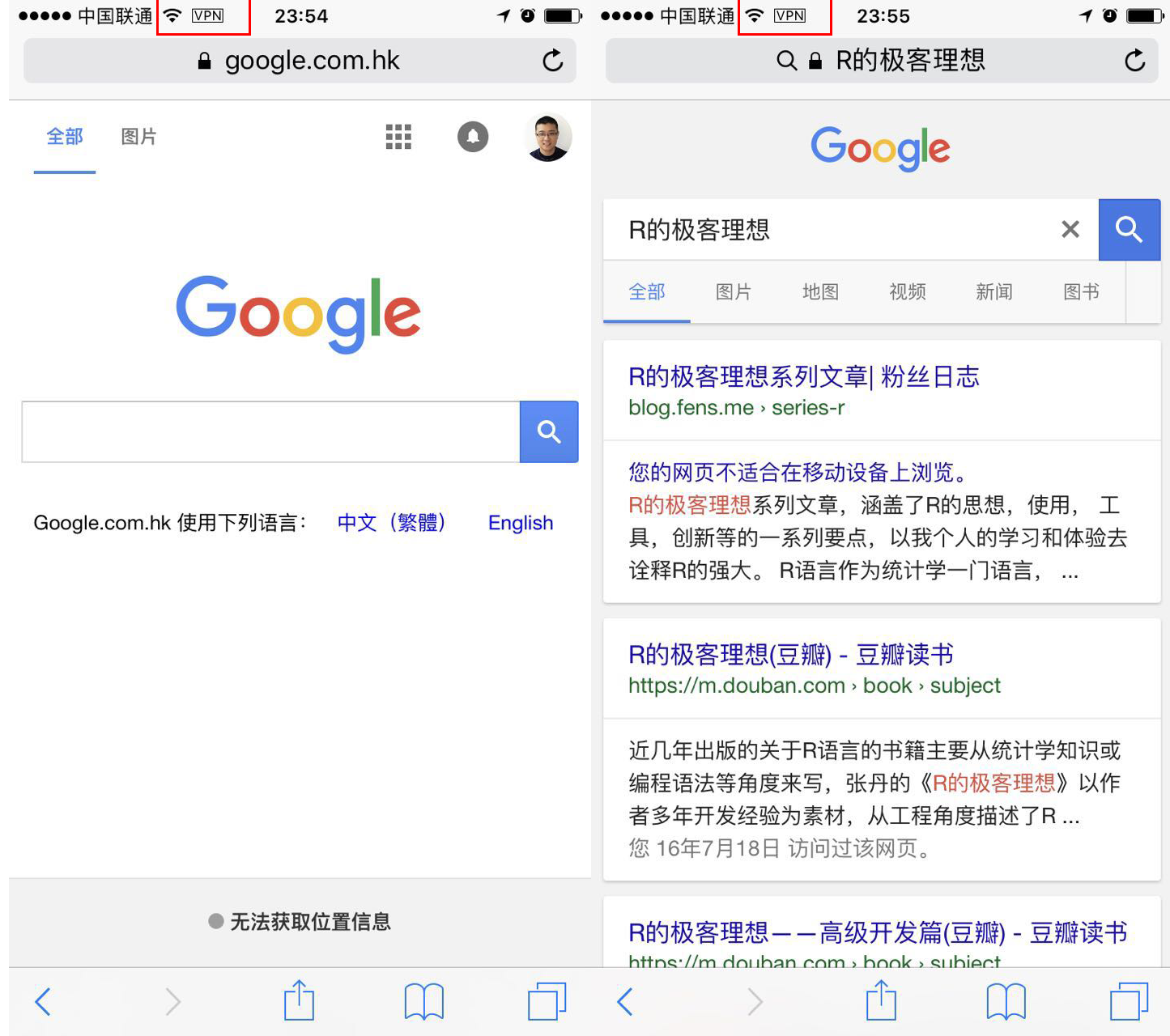The width and height of the screenshot is (1170, 1036).
Task: Tap blue search button in results page
Action: click(1130, 230)
